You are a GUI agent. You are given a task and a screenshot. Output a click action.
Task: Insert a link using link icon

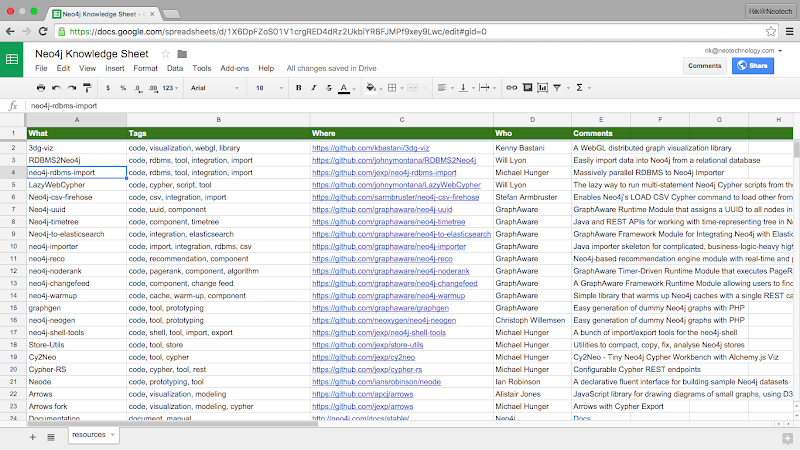click(511, 88)
